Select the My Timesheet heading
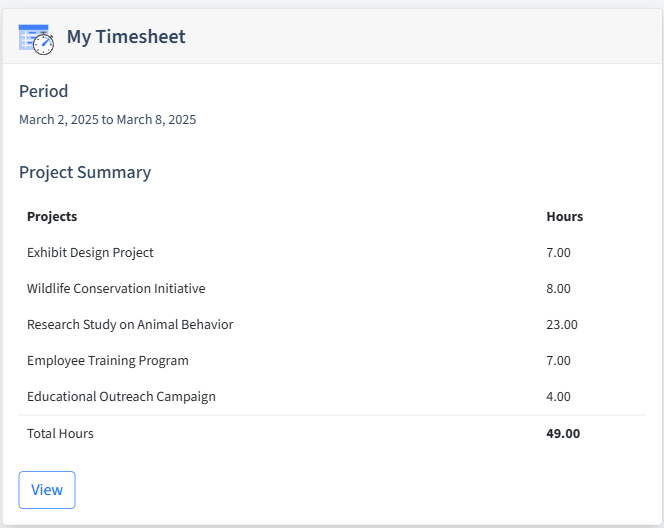 (126, 36)
